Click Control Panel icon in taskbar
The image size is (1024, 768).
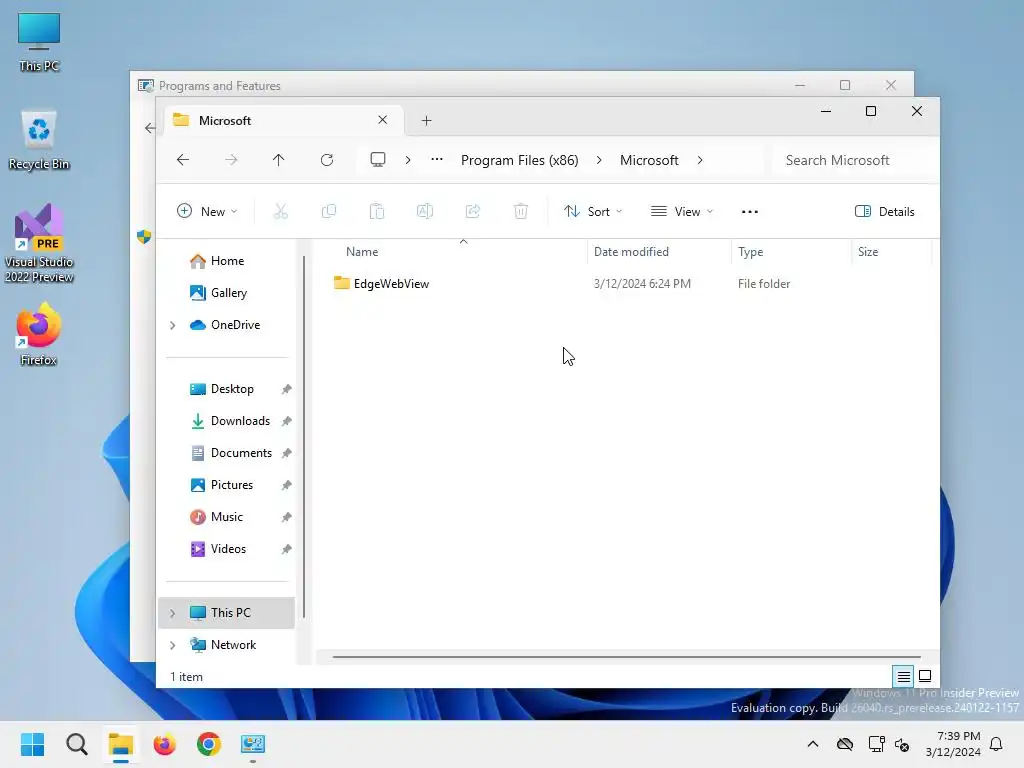tap(253, 744)
